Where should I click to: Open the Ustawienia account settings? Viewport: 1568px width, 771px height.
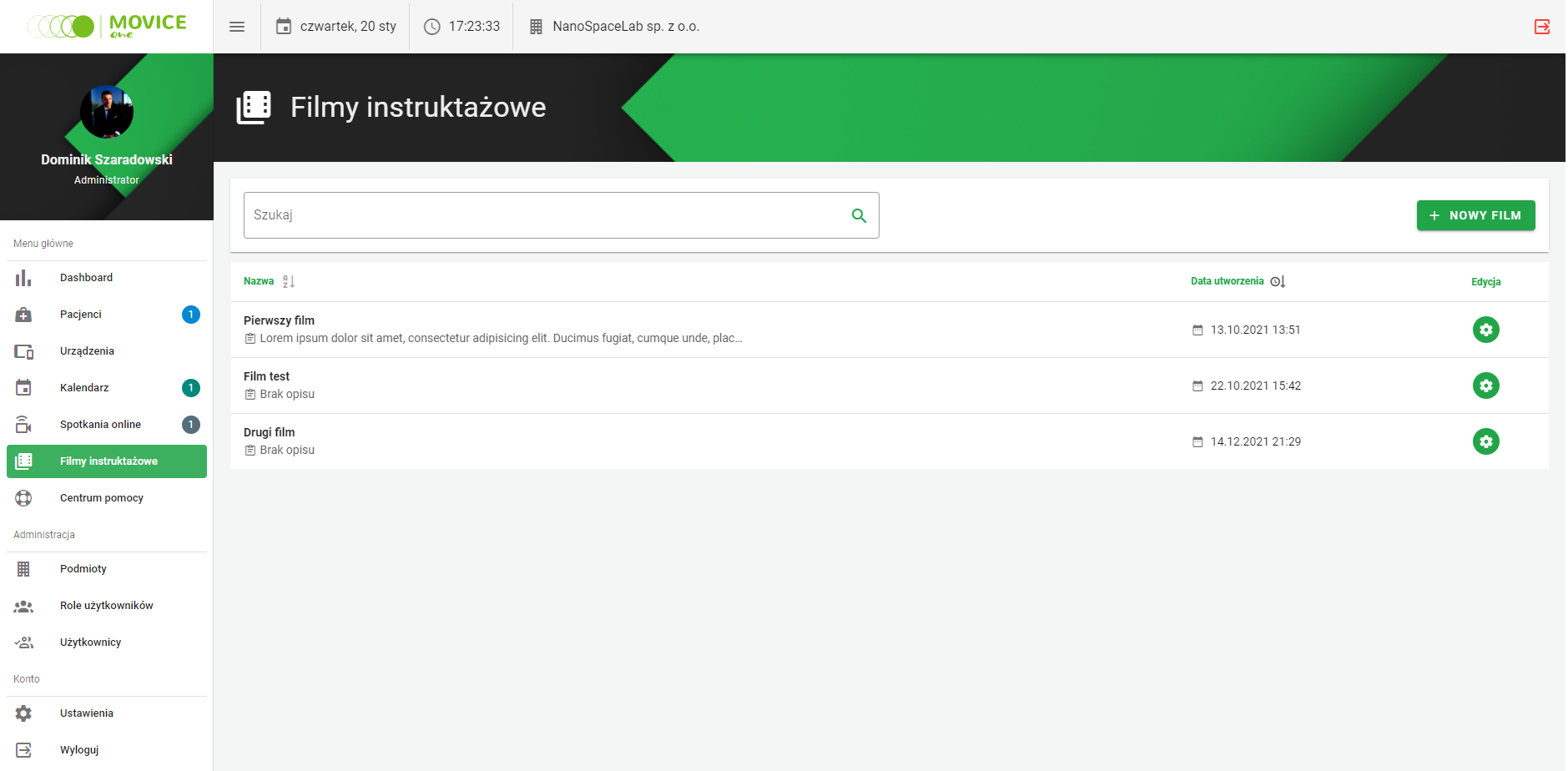click(87, 713)
